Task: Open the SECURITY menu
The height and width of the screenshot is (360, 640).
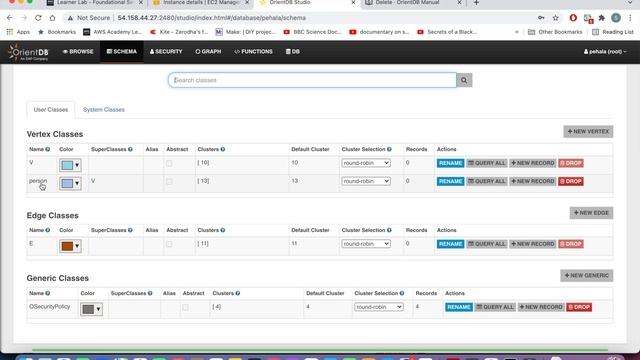Action: point(166,52)
